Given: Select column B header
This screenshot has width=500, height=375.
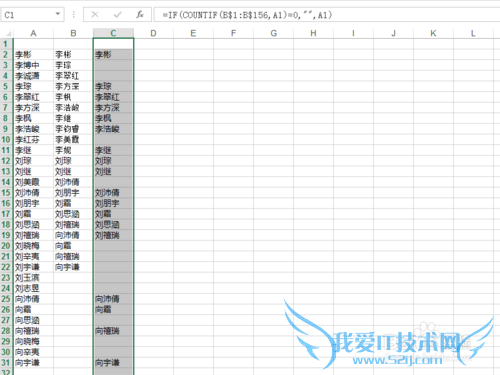Looking at the screenshot, I should pos(73,33).
